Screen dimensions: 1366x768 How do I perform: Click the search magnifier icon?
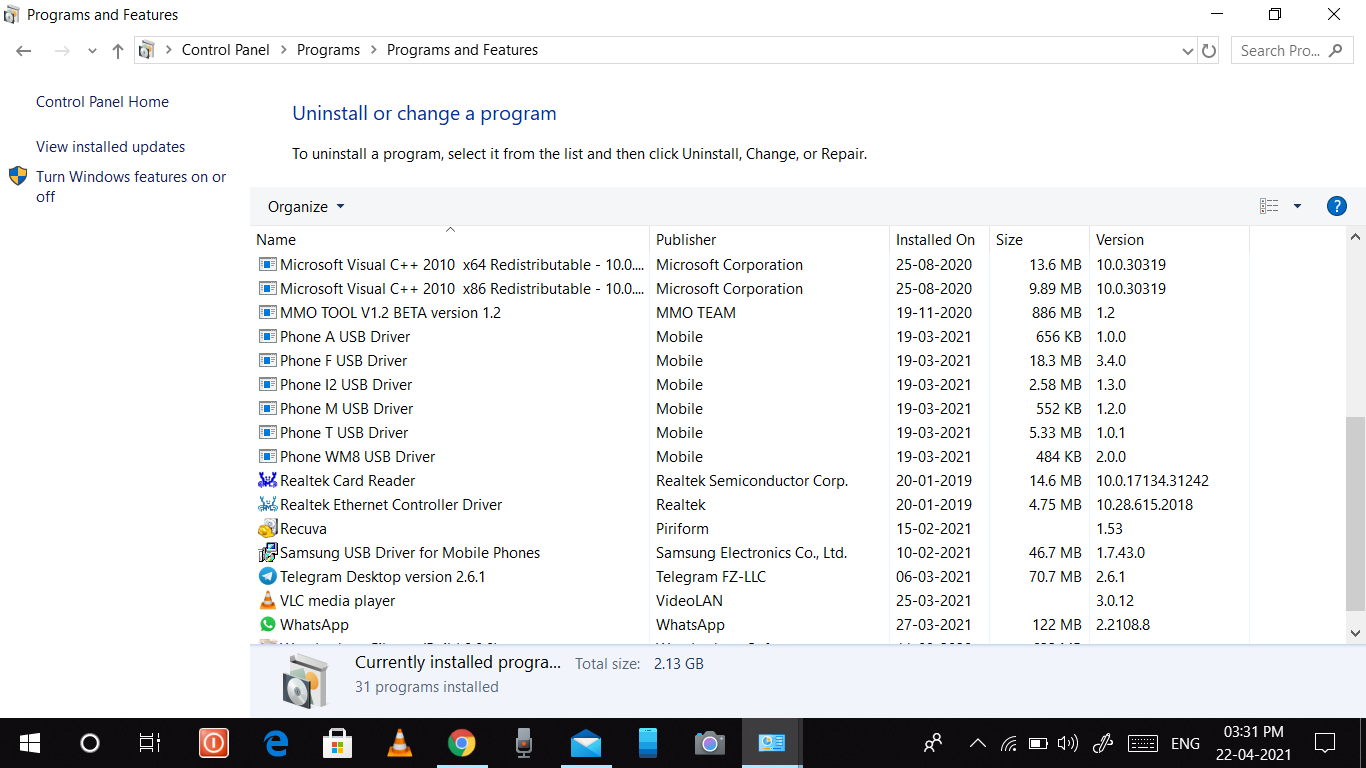click(1335, 50)
